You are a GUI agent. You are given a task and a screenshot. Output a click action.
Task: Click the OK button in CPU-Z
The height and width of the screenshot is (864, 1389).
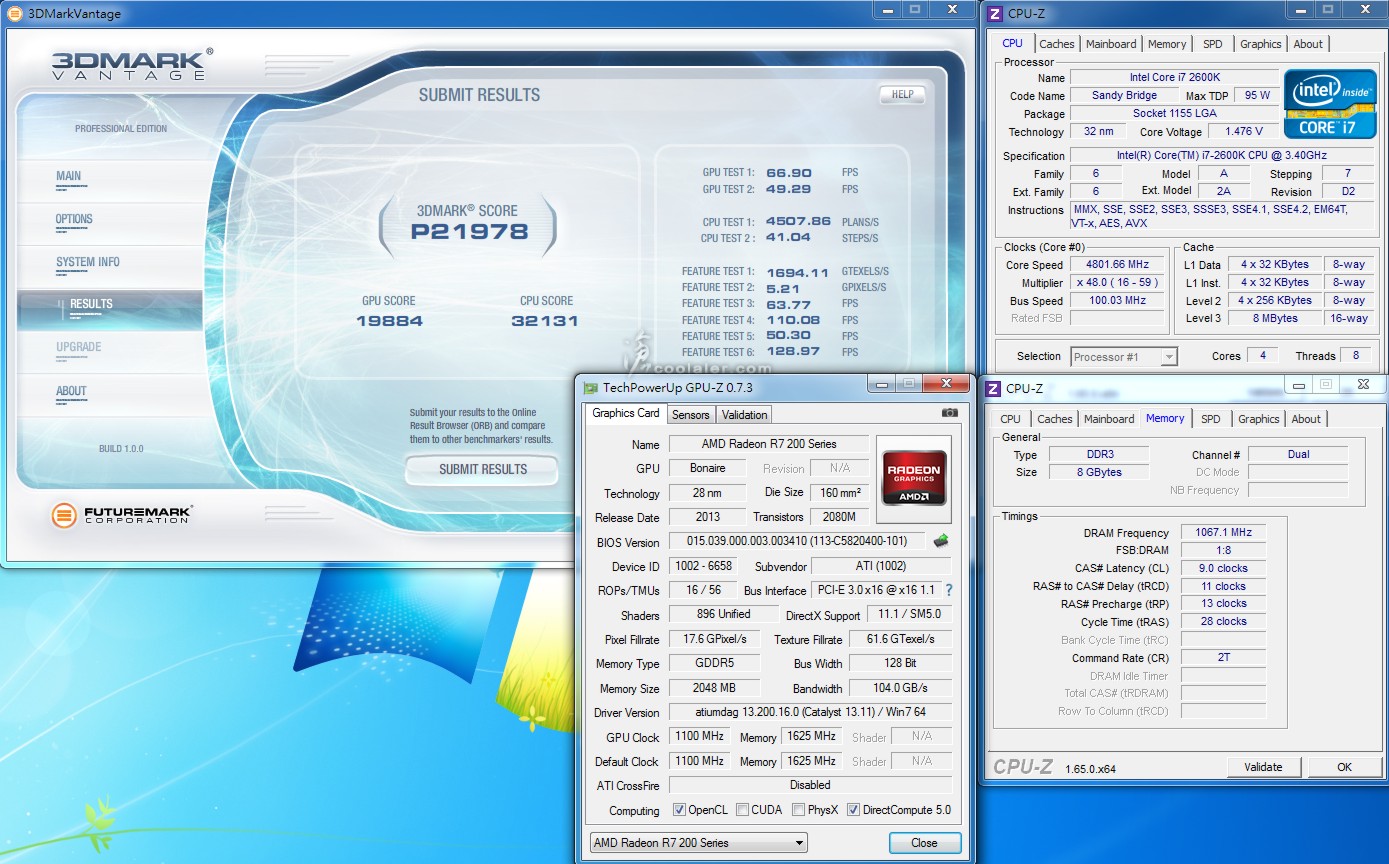pyautogui.click(x=1344, y=767)
